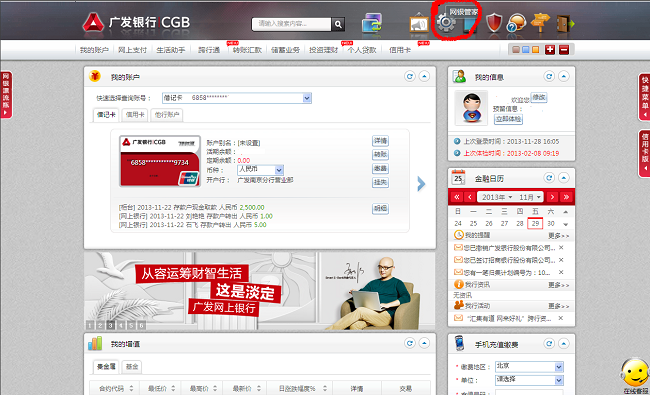Click the search magnifier button

tap(338, 24)
